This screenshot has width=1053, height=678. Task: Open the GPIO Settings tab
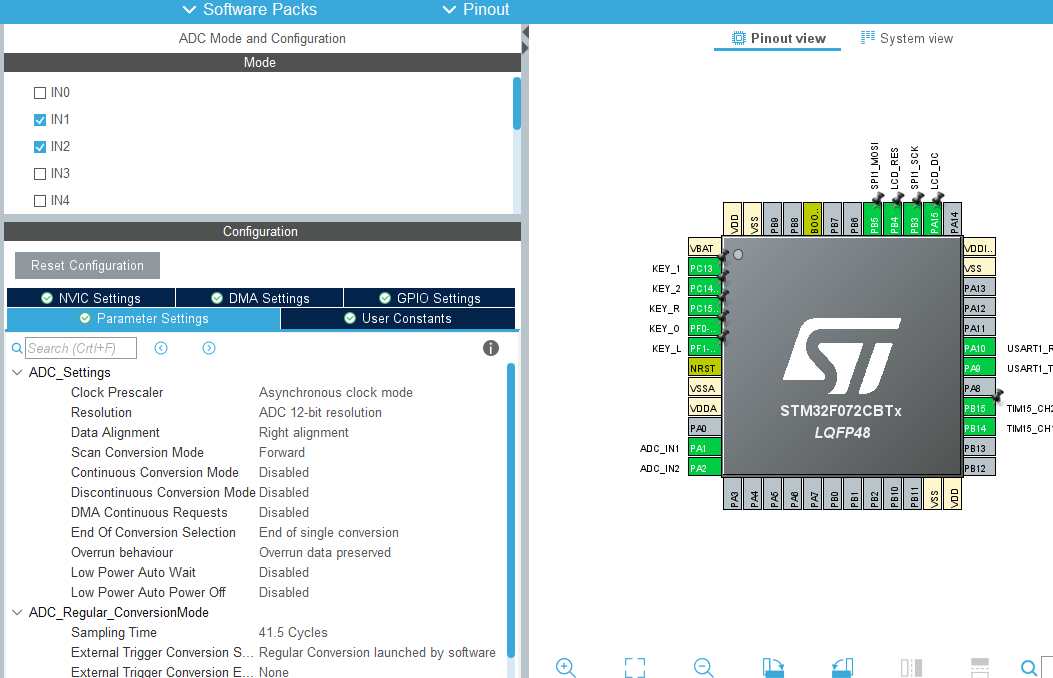430,298
